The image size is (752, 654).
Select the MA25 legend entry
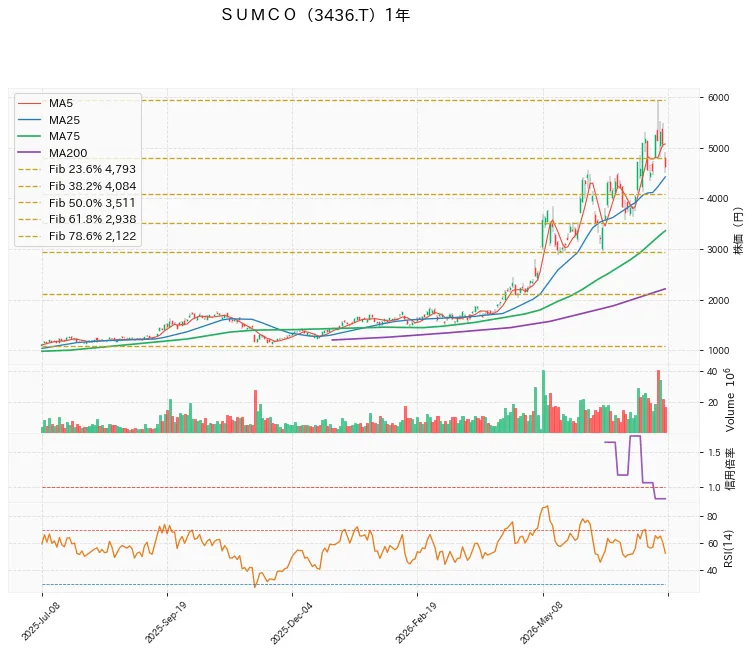[48, 120]
